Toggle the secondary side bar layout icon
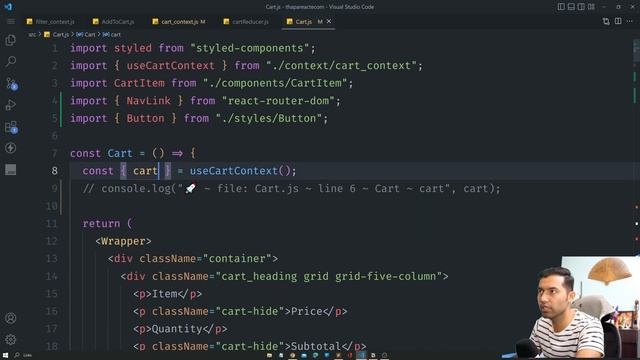The width and height of the screenshot is (640, 360). pyautogui.click(x=581, y=7)
